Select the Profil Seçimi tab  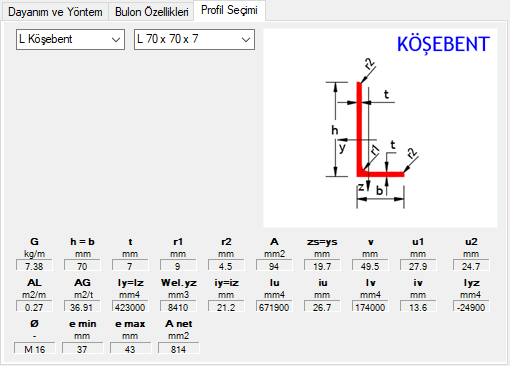tap(229, 11)
